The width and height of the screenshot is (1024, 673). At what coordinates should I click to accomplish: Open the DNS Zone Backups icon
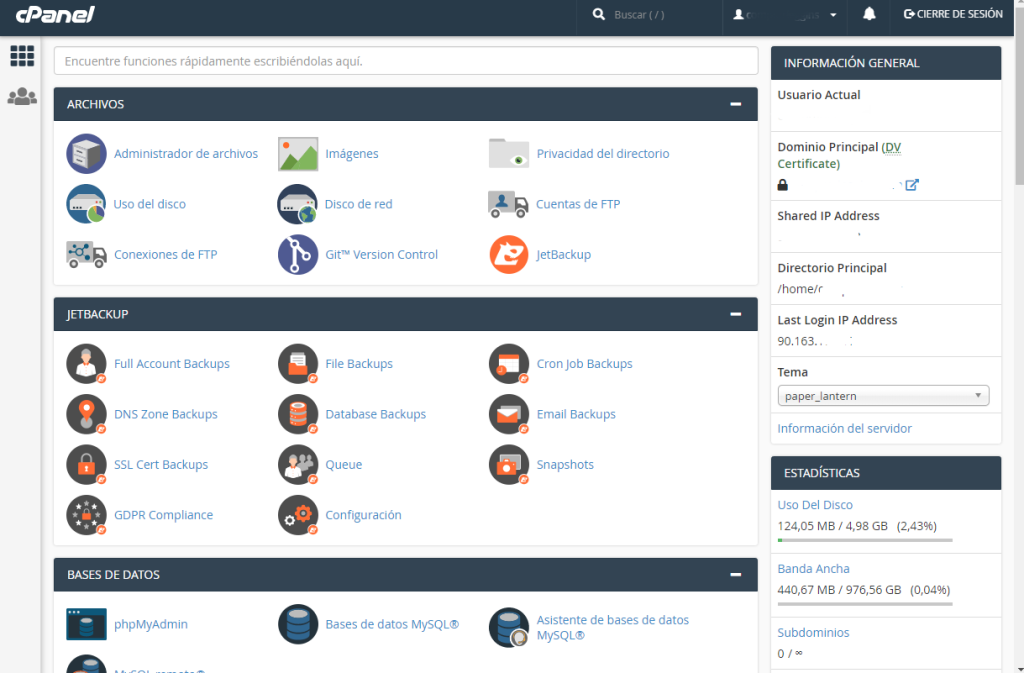click(86, 414)
